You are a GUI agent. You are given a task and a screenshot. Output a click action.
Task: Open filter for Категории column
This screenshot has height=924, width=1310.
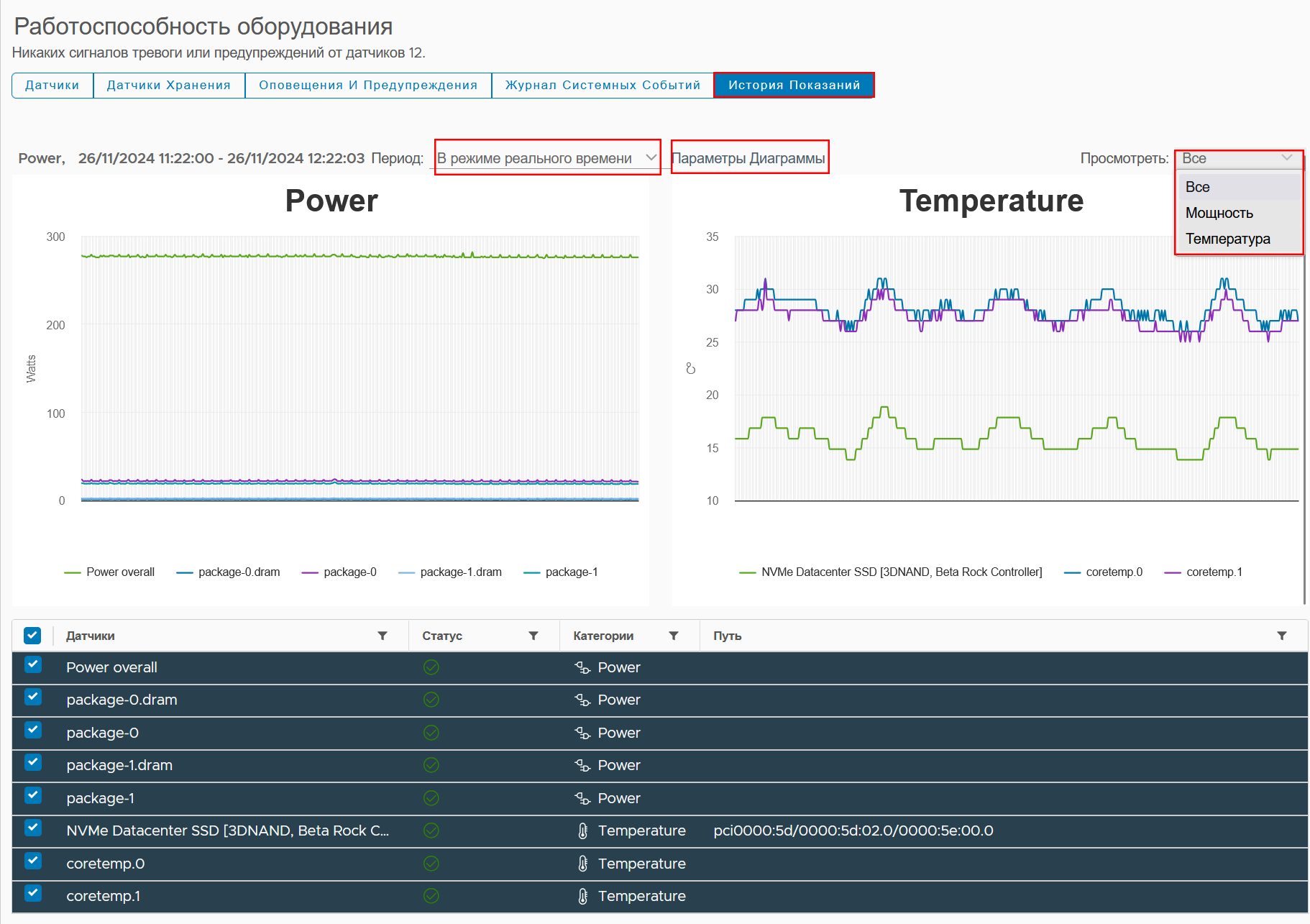tap(674, 636)
